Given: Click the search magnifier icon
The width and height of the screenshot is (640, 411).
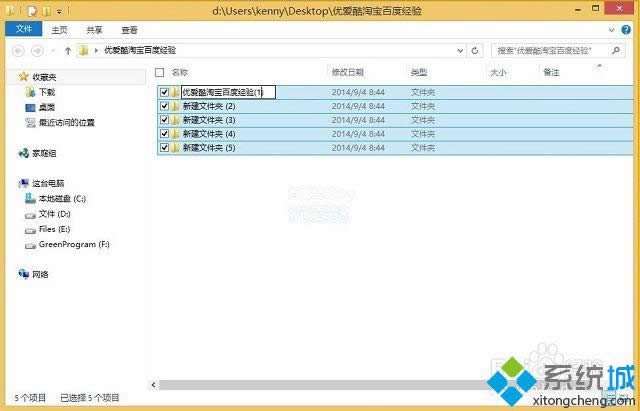Looking at the screenshot, I should pos(616,50).
